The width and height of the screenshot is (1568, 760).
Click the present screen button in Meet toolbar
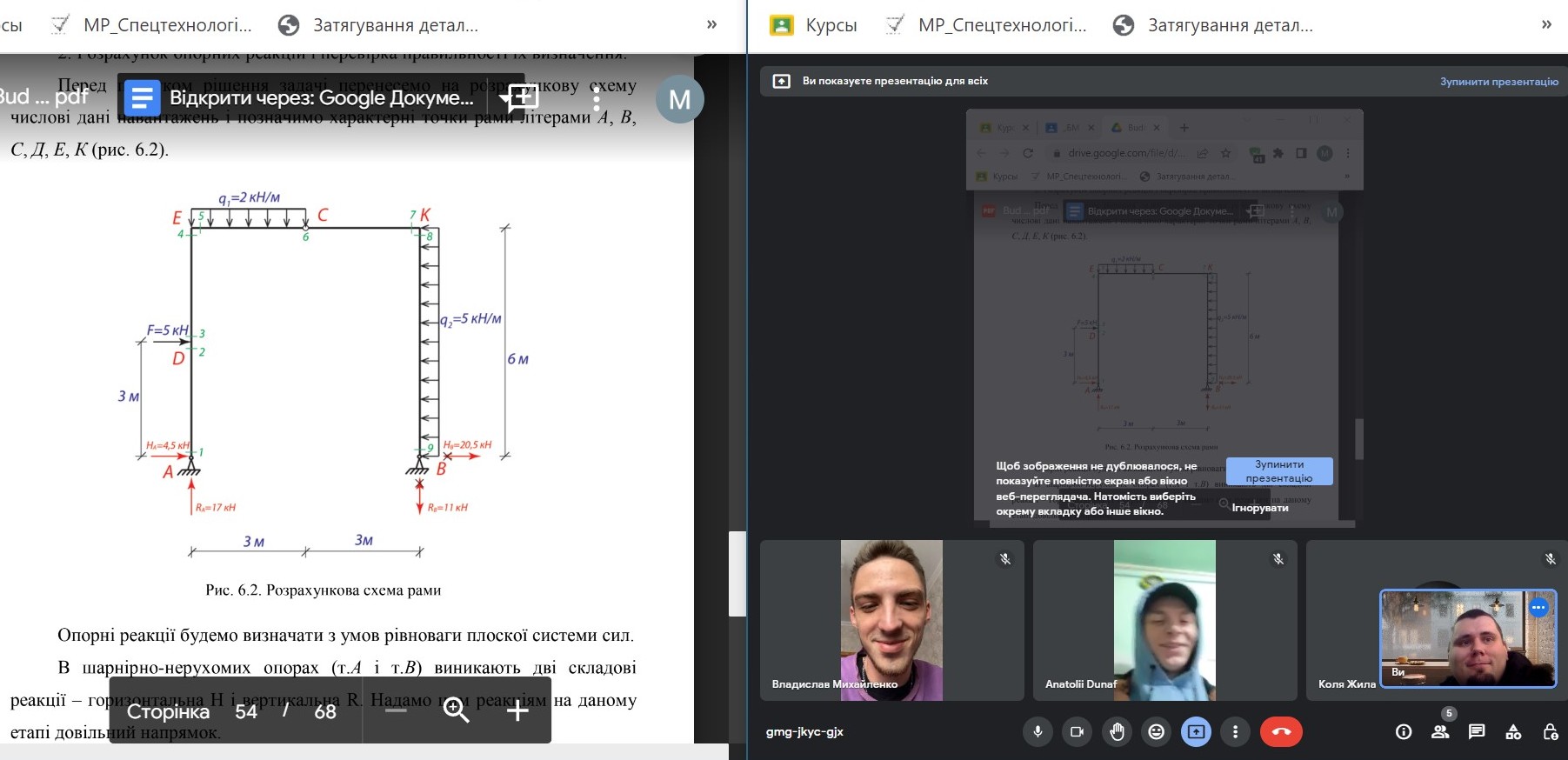tap(1196, 732)
